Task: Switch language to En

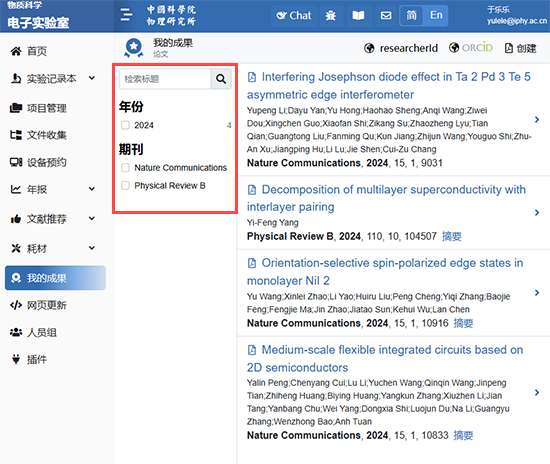Action: [436, 15]
